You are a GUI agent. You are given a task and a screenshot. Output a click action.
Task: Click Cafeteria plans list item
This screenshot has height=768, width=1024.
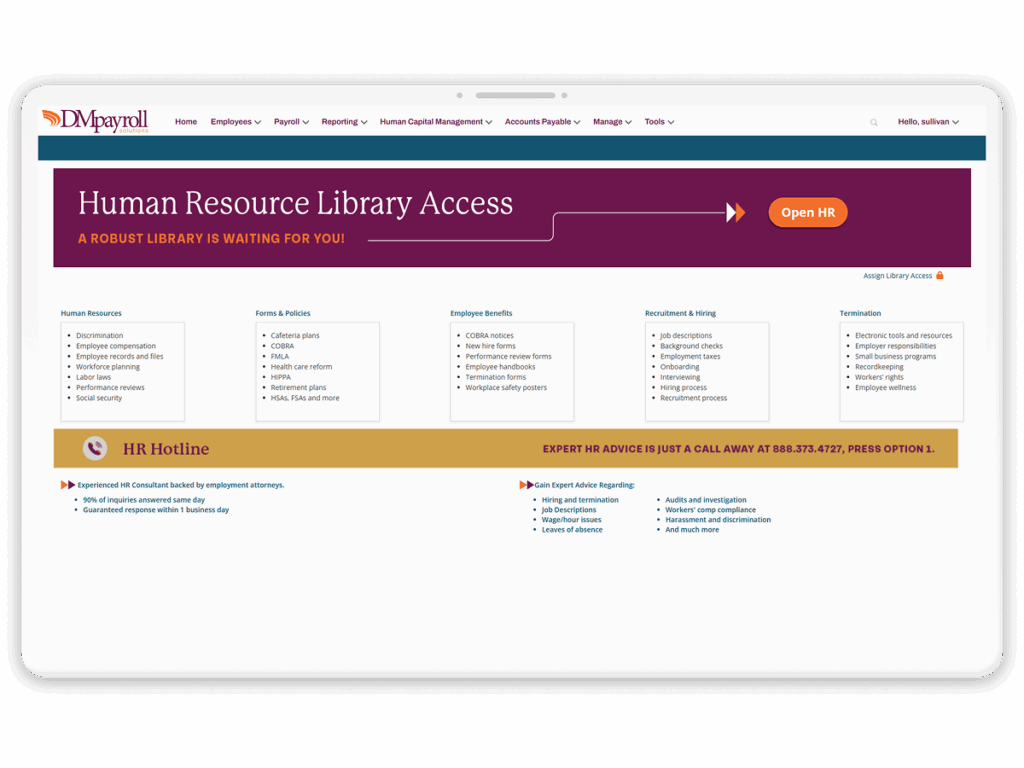click(x=295, y=336)
